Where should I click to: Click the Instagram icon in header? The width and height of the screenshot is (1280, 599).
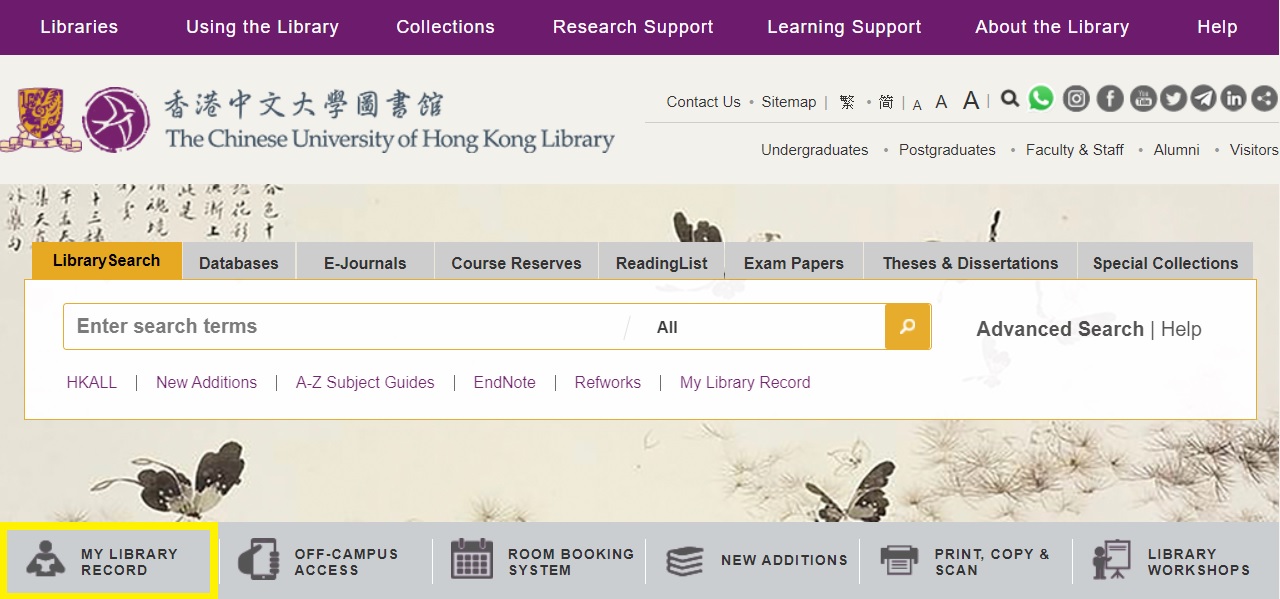(1076, 98)
